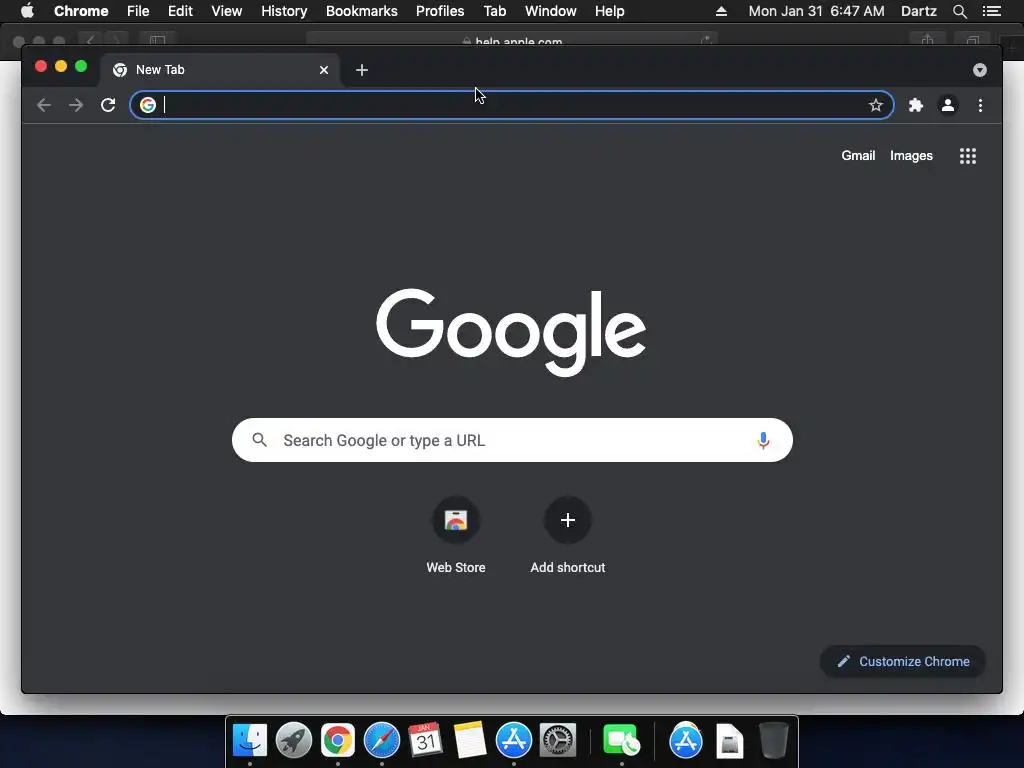The image size is (1024, 768).
Task: Open the History menu
Action: click(284, 11)
